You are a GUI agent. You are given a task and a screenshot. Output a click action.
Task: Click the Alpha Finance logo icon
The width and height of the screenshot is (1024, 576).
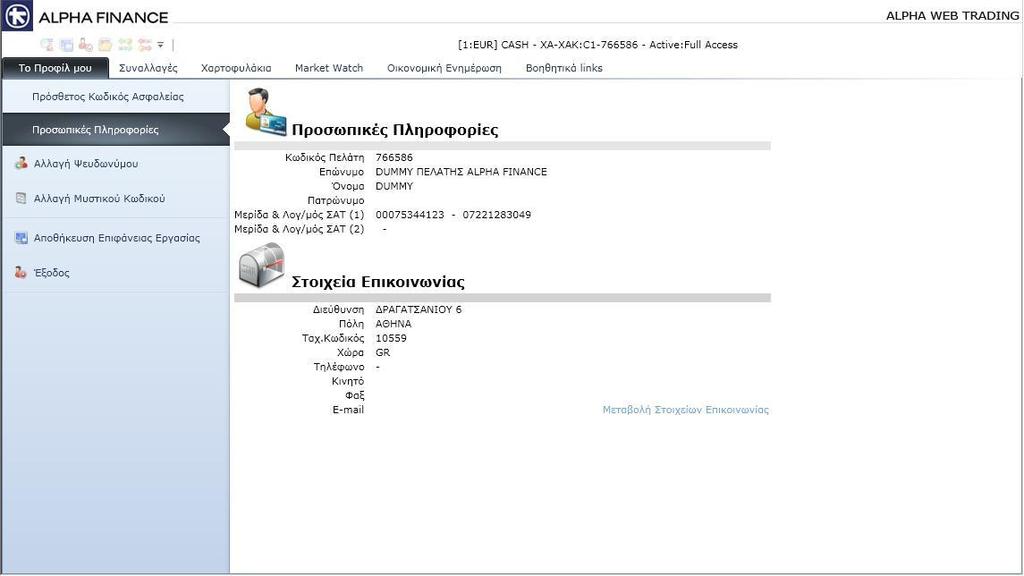(x=17, y=16)
